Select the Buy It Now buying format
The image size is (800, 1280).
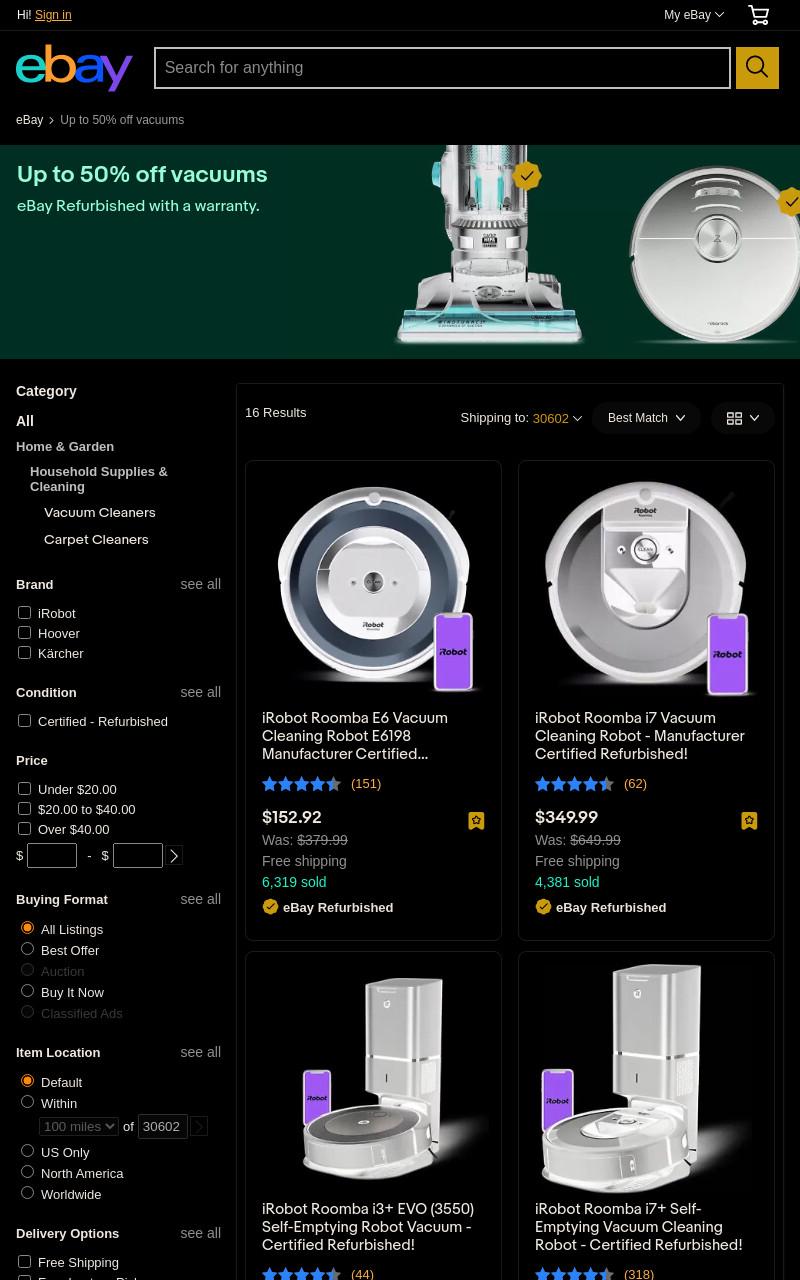coord(28,991)
